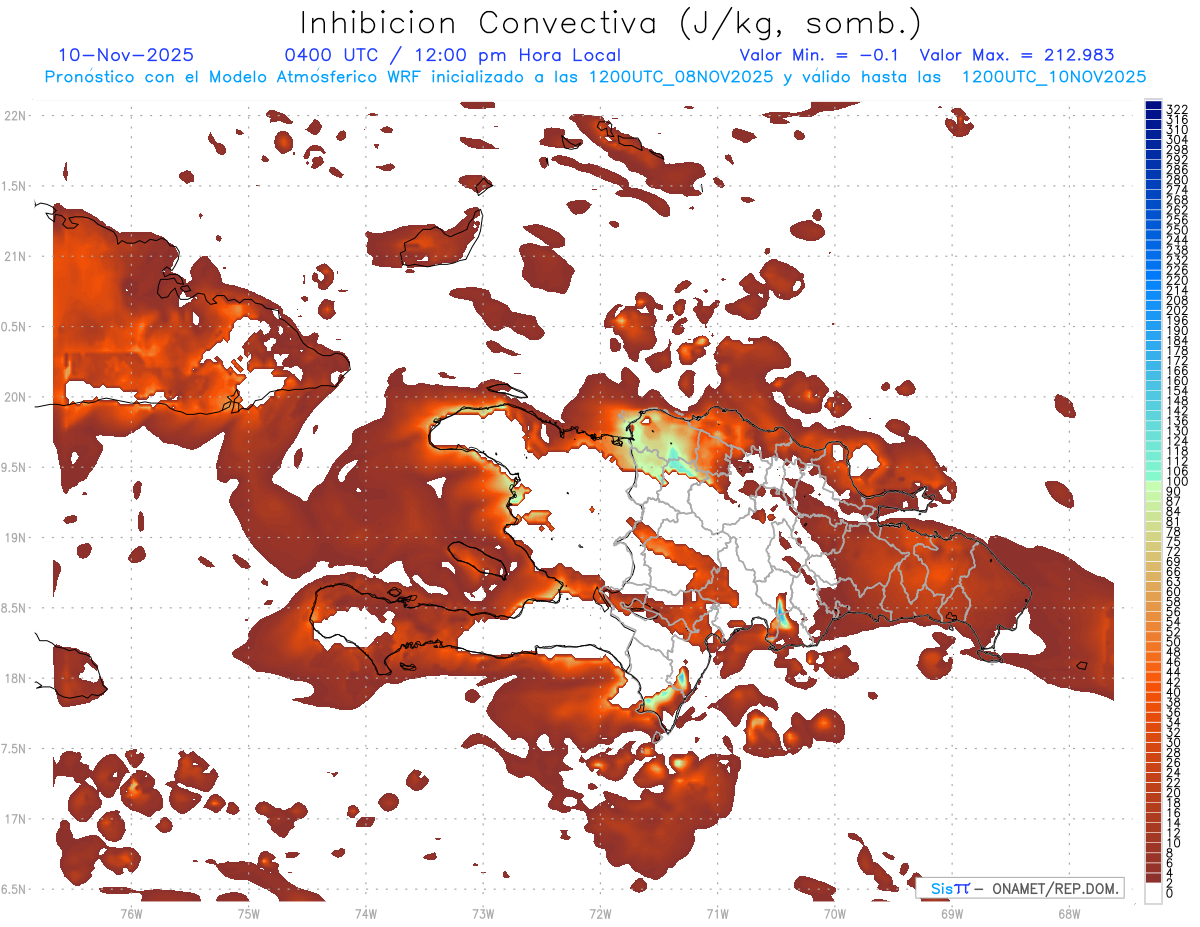
Task: Click the '72W' longitude label
Action: coord(600,913)
